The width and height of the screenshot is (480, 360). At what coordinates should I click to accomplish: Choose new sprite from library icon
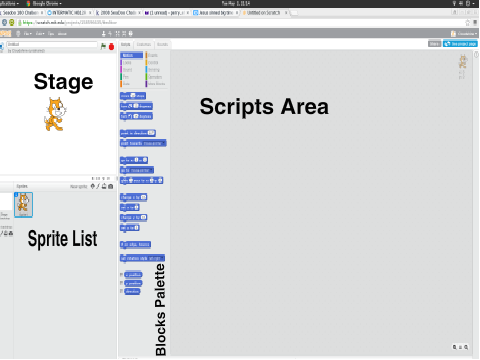coord(93,186)
